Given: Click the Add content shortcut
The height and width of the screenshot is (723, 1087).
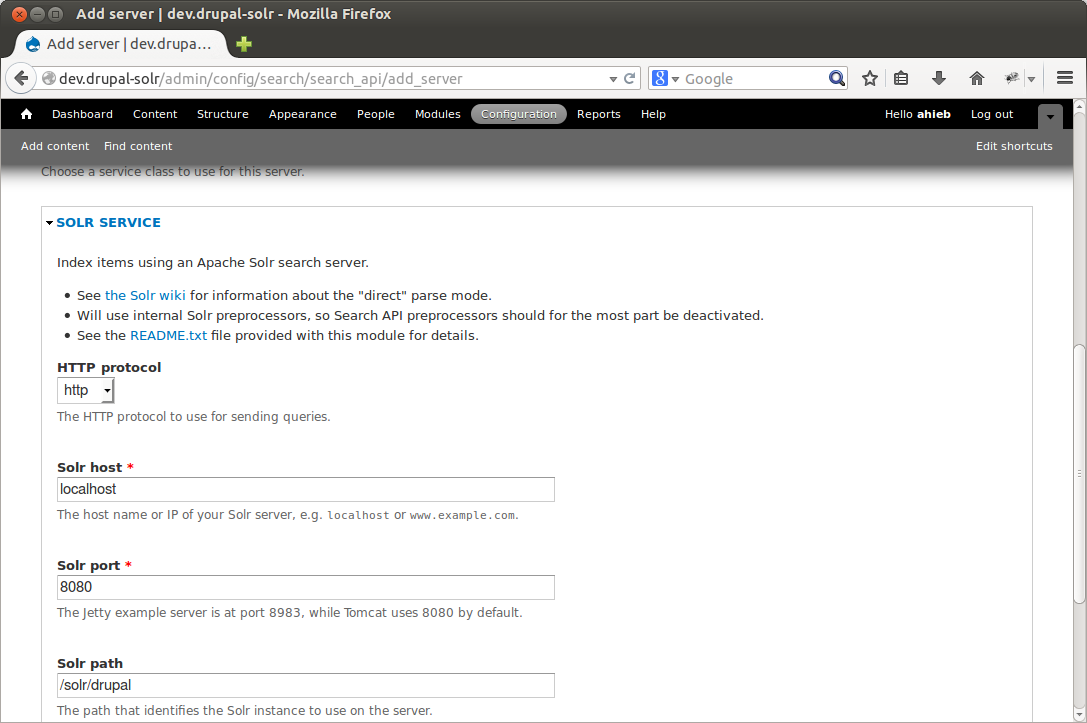Looking at the screenshot, I should (55, 146).
